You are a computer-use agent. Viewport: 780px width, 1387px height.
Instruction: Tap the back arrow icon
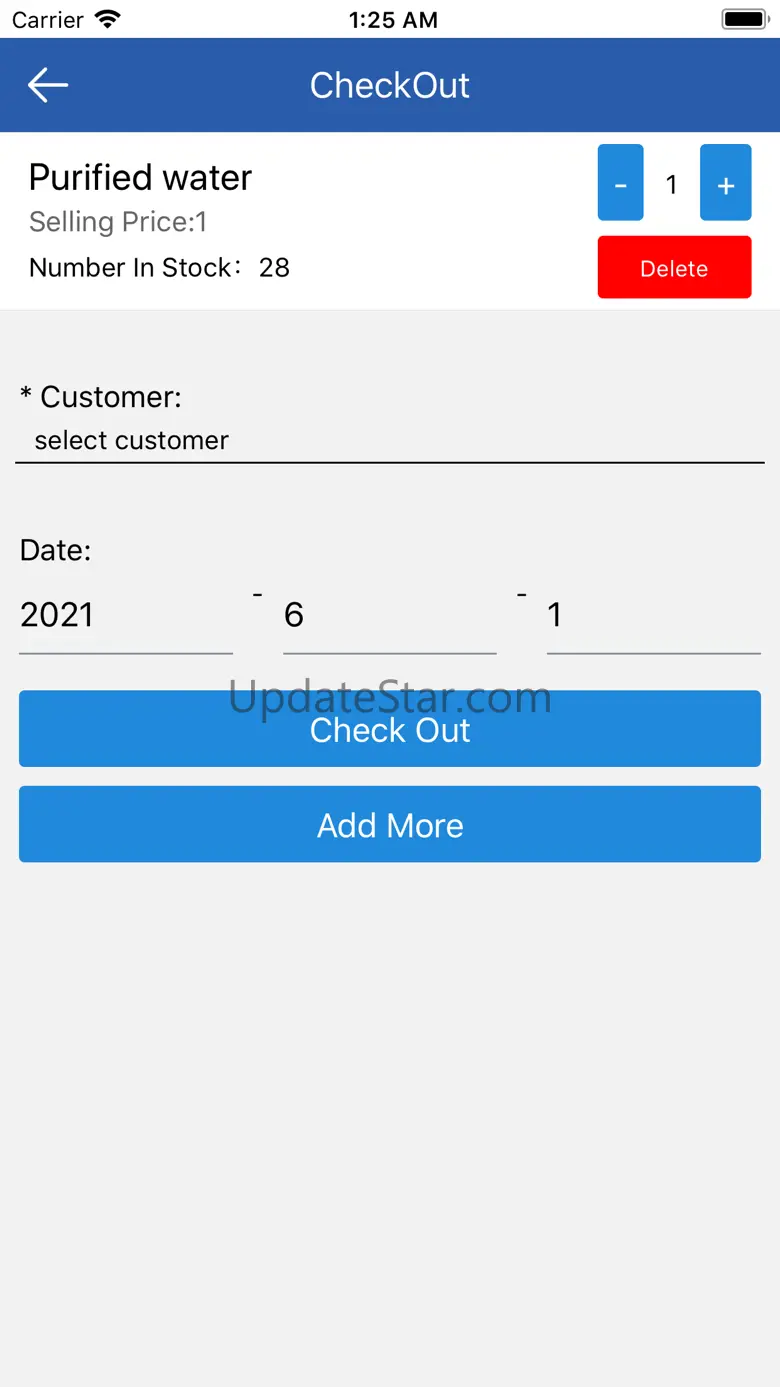[47, 85]
